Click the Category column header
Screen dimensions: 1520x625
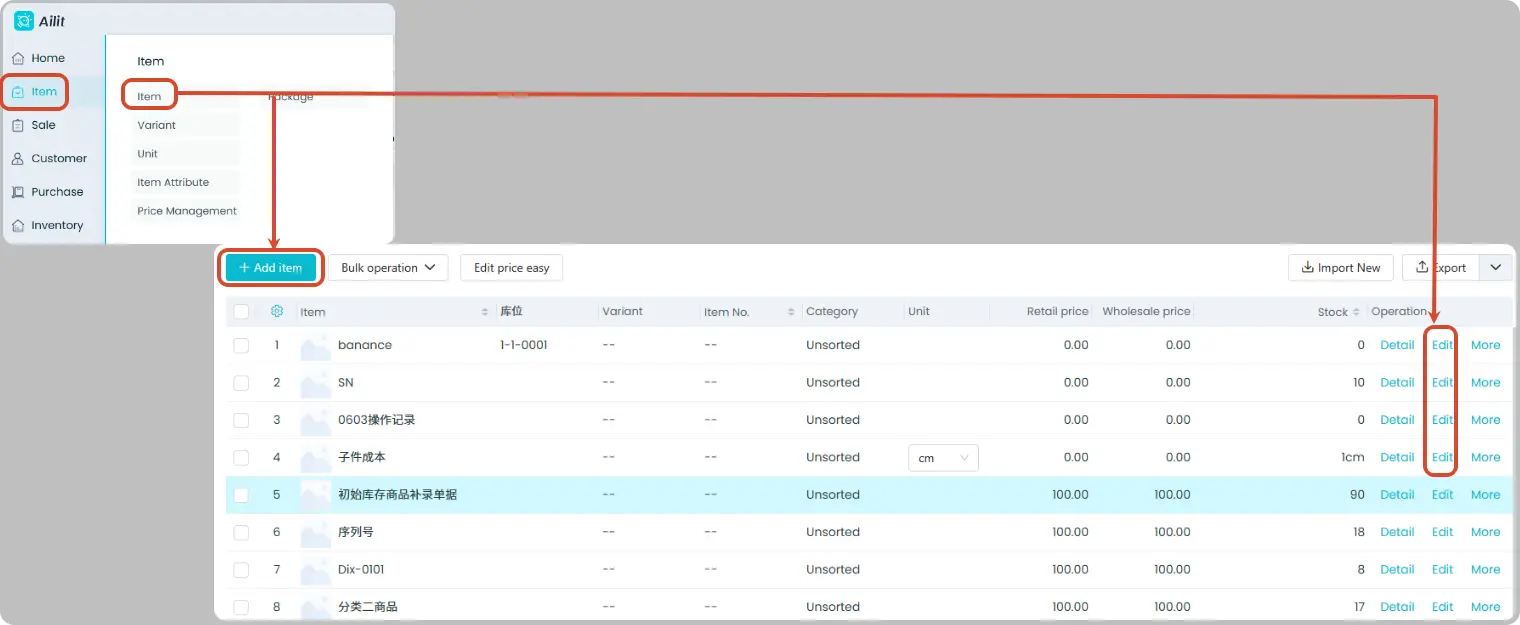pyautogui.click(x=832, y=312)
